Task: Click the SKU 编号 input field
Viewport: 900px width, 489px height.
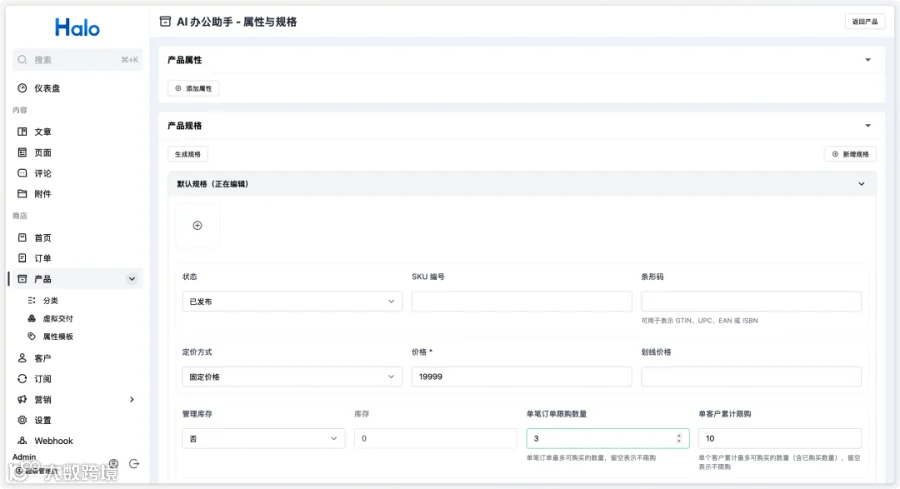Action: [x=522, y=301]
